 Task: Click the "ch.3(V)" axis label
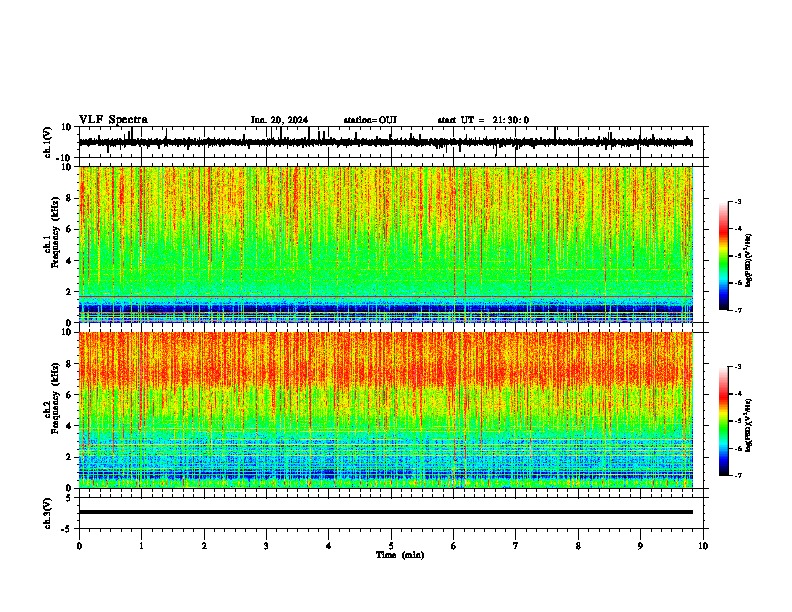pos(48,513)
